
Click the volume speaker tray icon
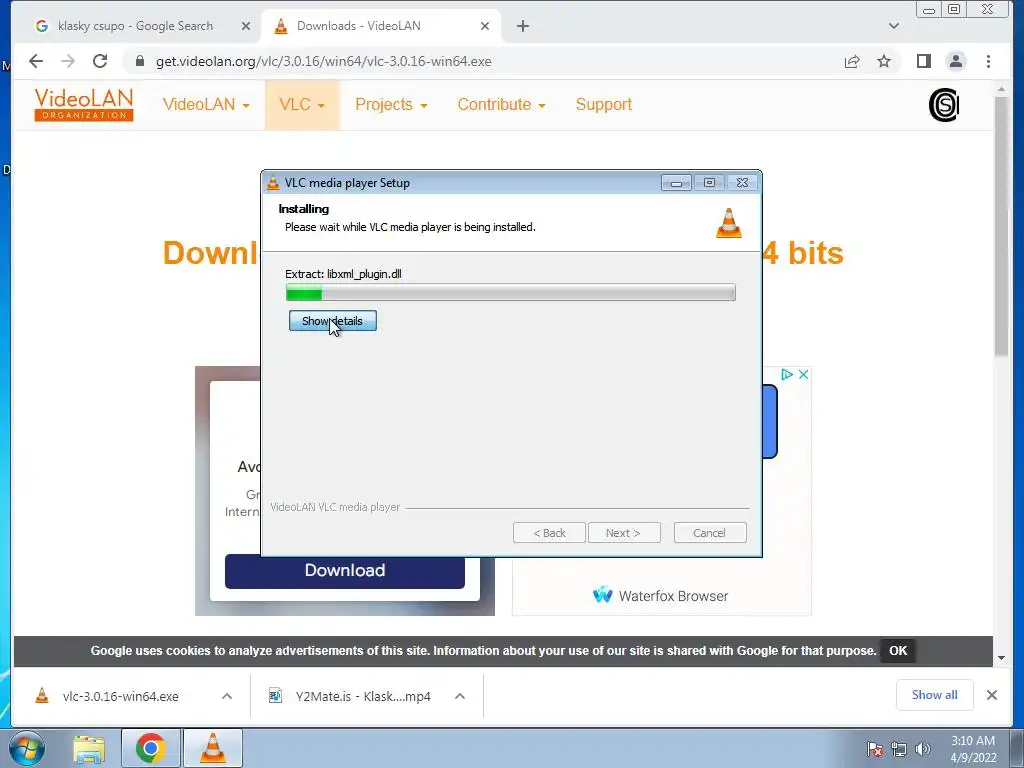pyautogui.click(x=923, y=749)
